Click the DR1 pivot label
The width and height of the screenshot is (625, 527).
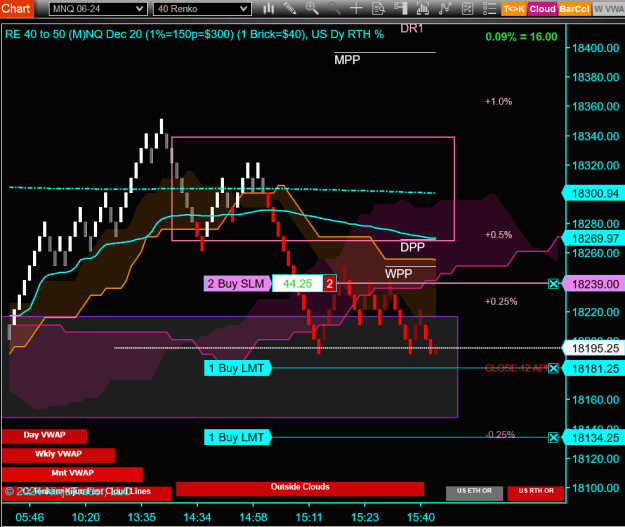(x=411, y=29)
